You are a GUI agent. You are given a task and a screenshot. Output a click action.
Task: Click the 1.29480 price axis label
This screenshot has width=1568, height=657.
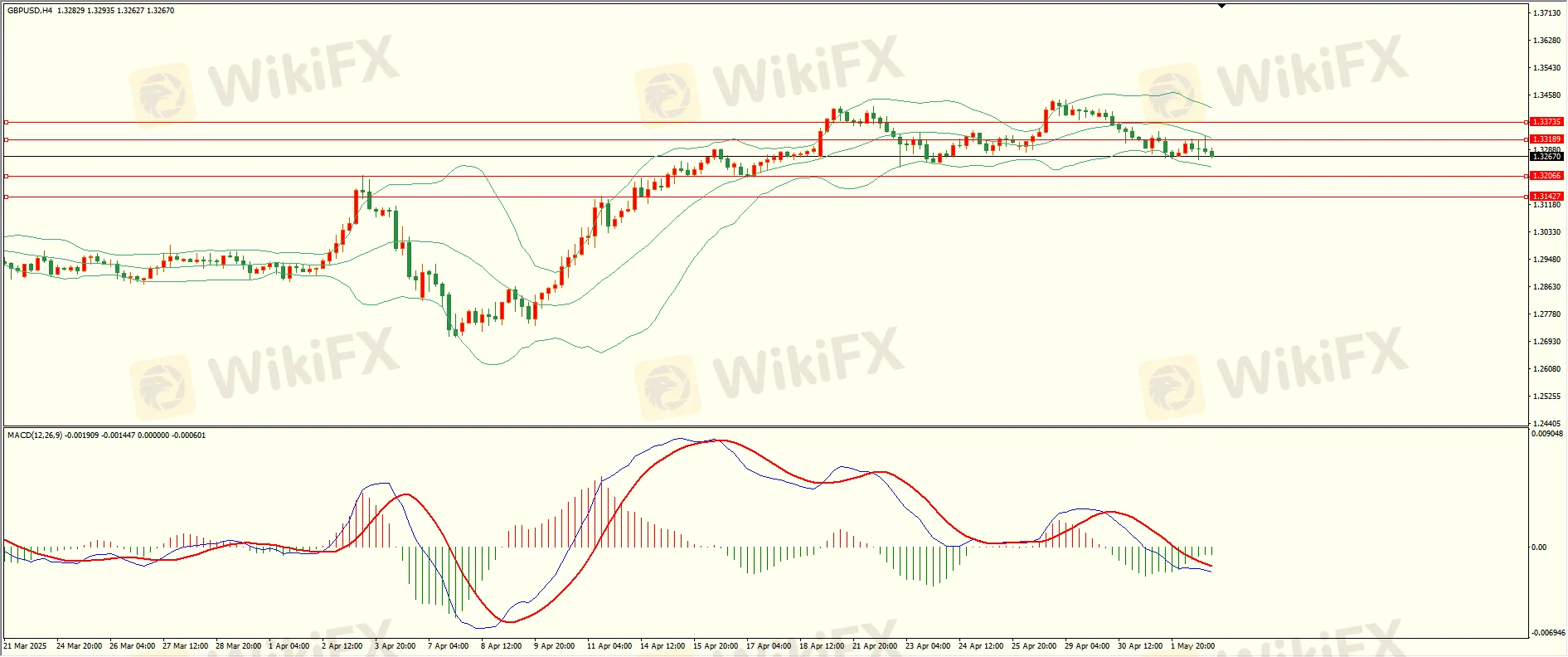pyautogui.click(x=1547, y=260)
